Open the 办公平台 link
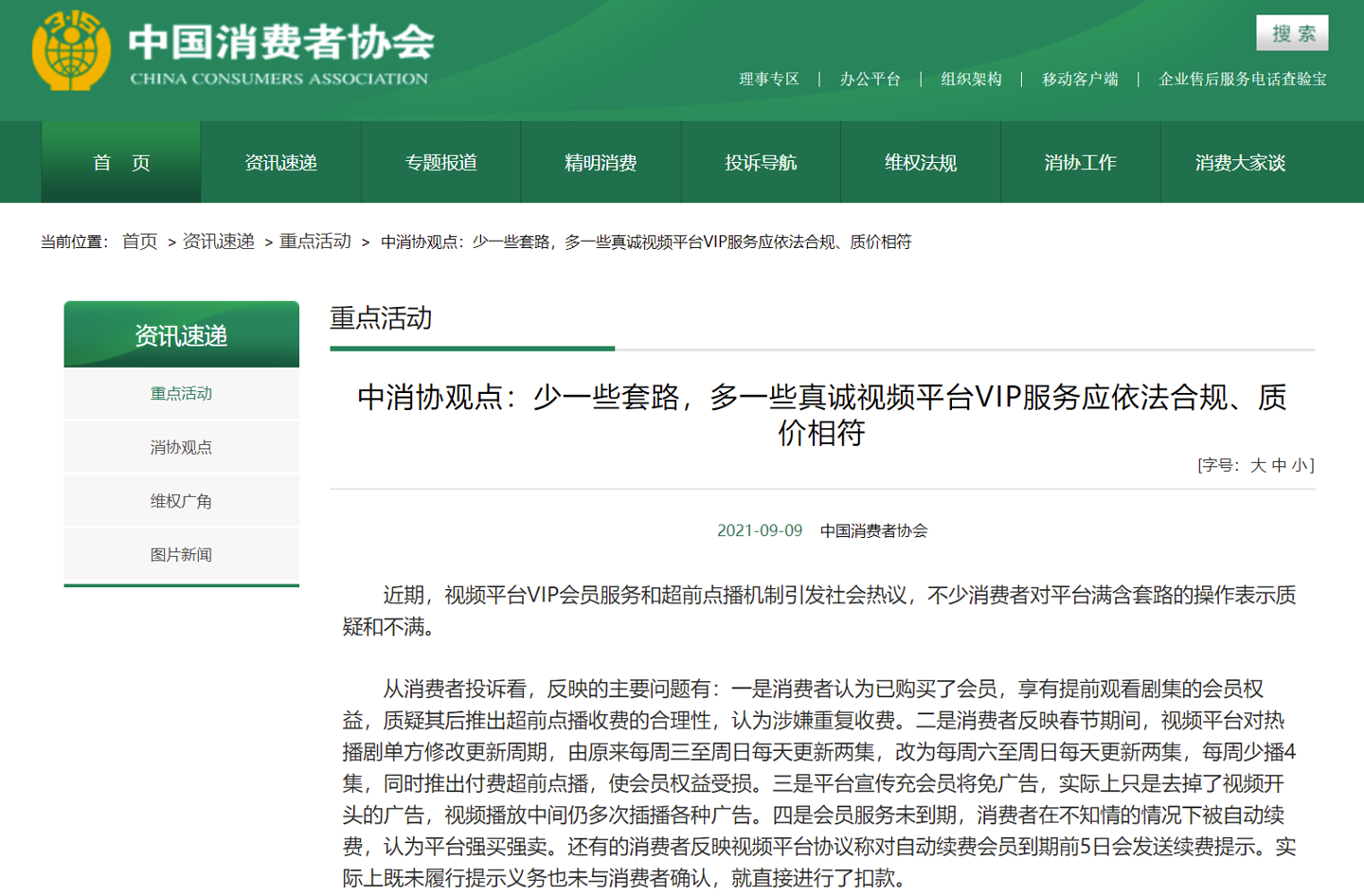 (870, 80)
